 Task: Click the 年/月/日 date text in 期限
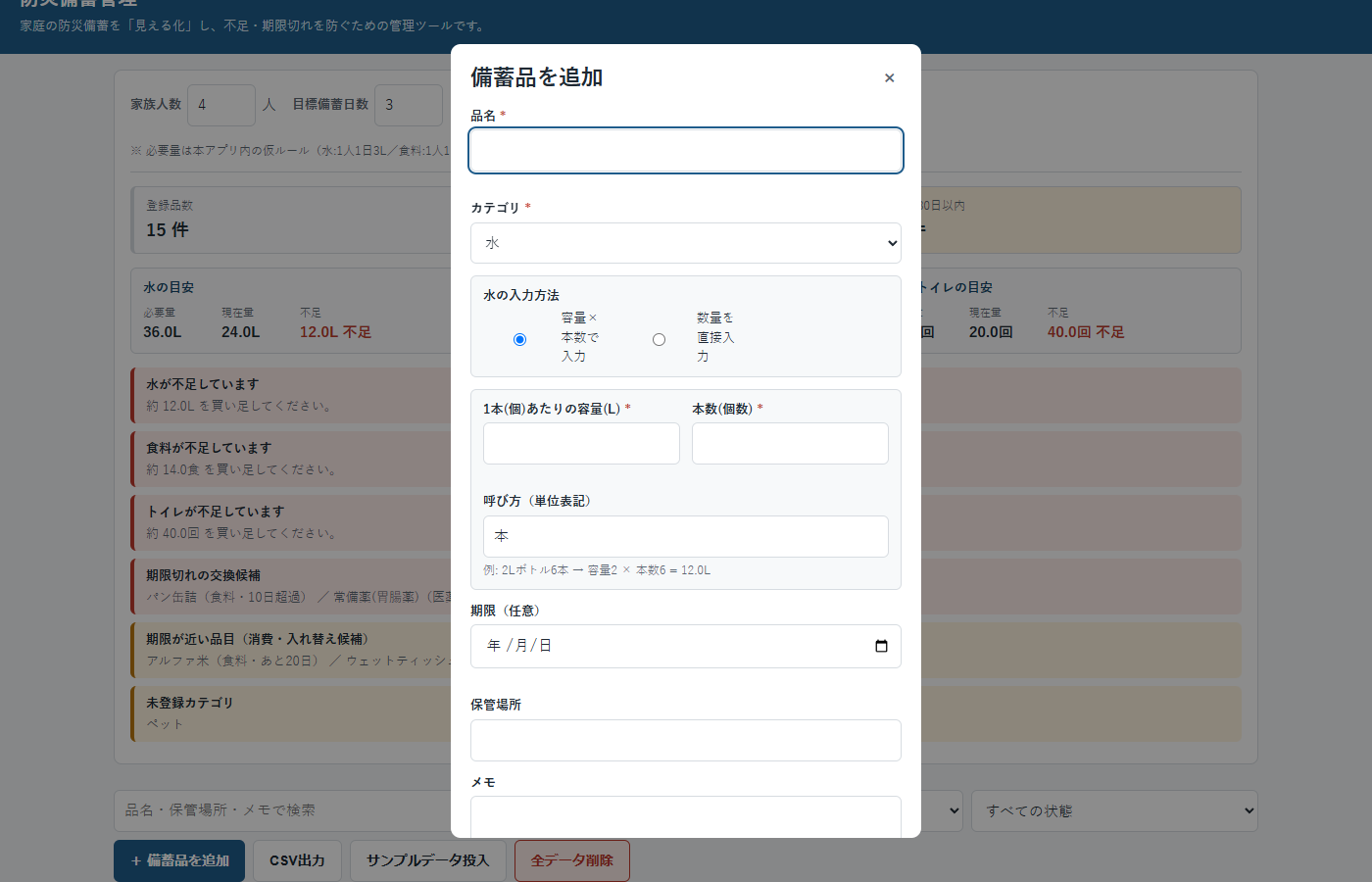click(519, 646)
